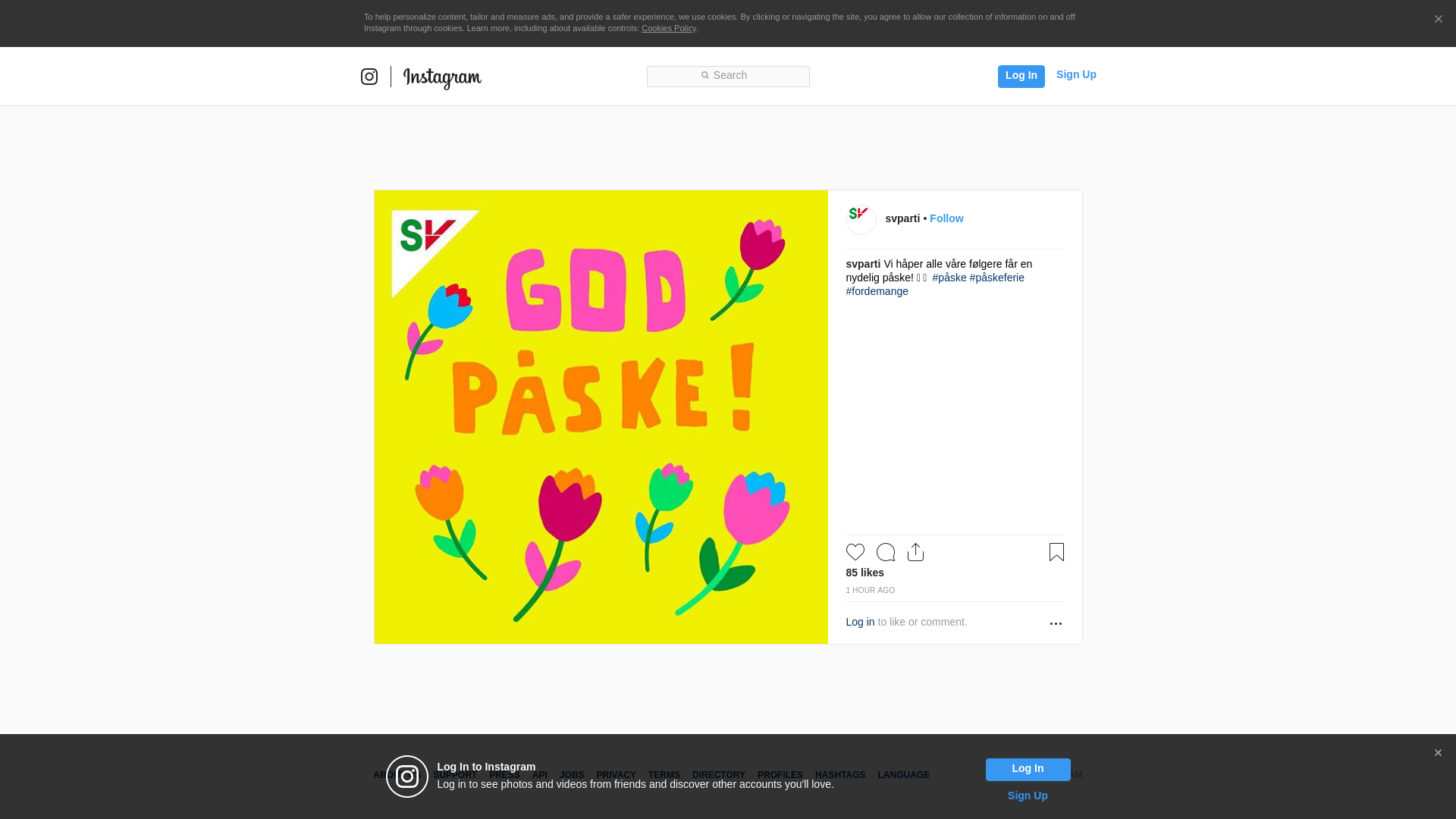Save post with bookmark icon
1456x819 pixels.
click(1056, 552)
